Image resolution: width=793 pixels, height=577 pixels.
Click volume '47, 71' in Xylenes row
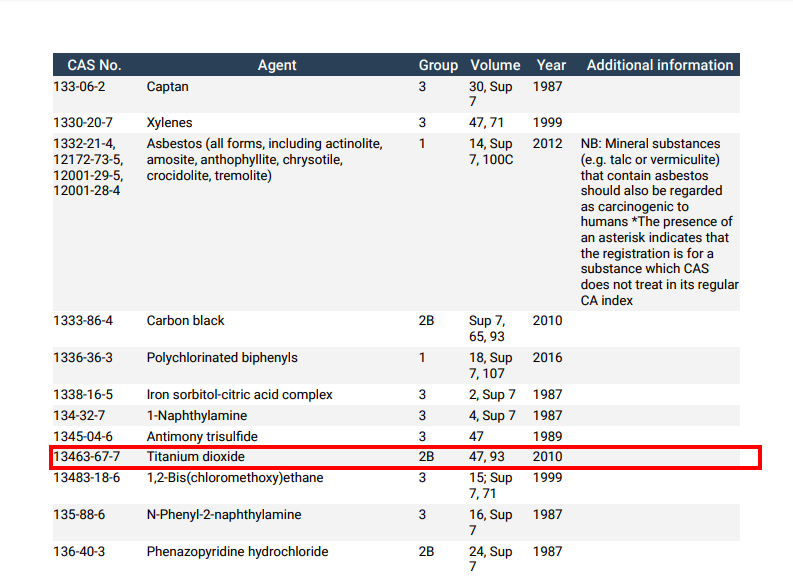pos(486,122)
